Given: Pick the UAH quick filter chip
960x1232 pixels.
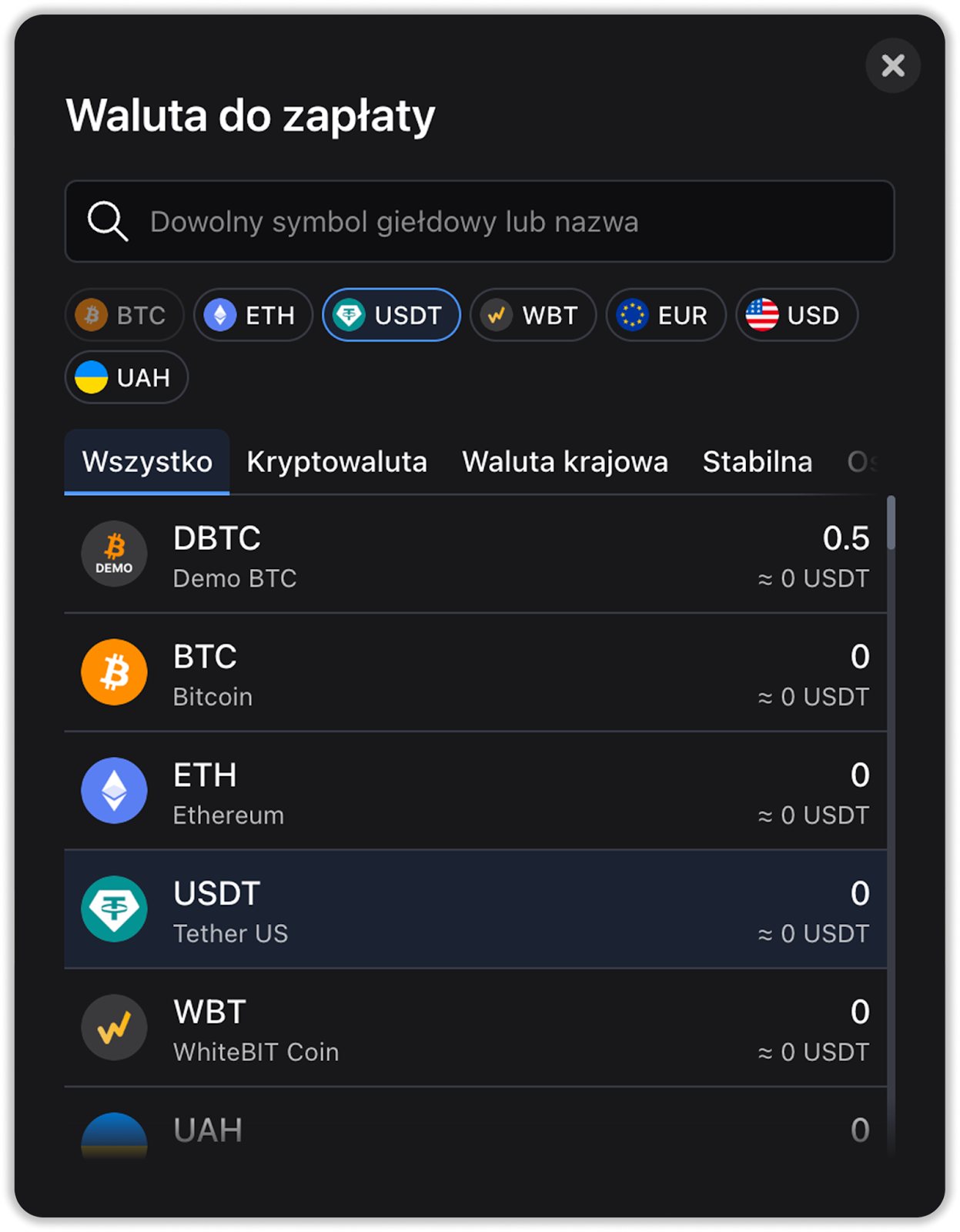Looking at the screenshot, I should point(126,377).
